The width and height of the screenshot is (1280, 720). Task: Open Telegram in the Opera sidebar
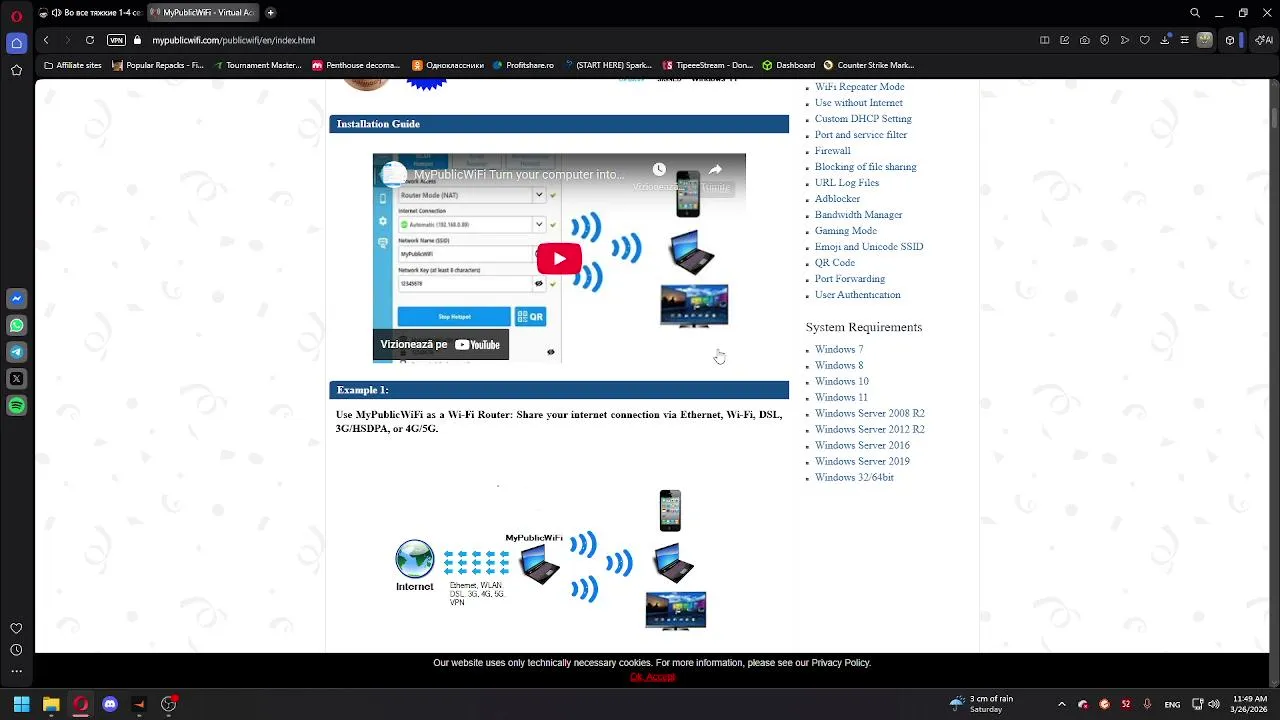16,352
